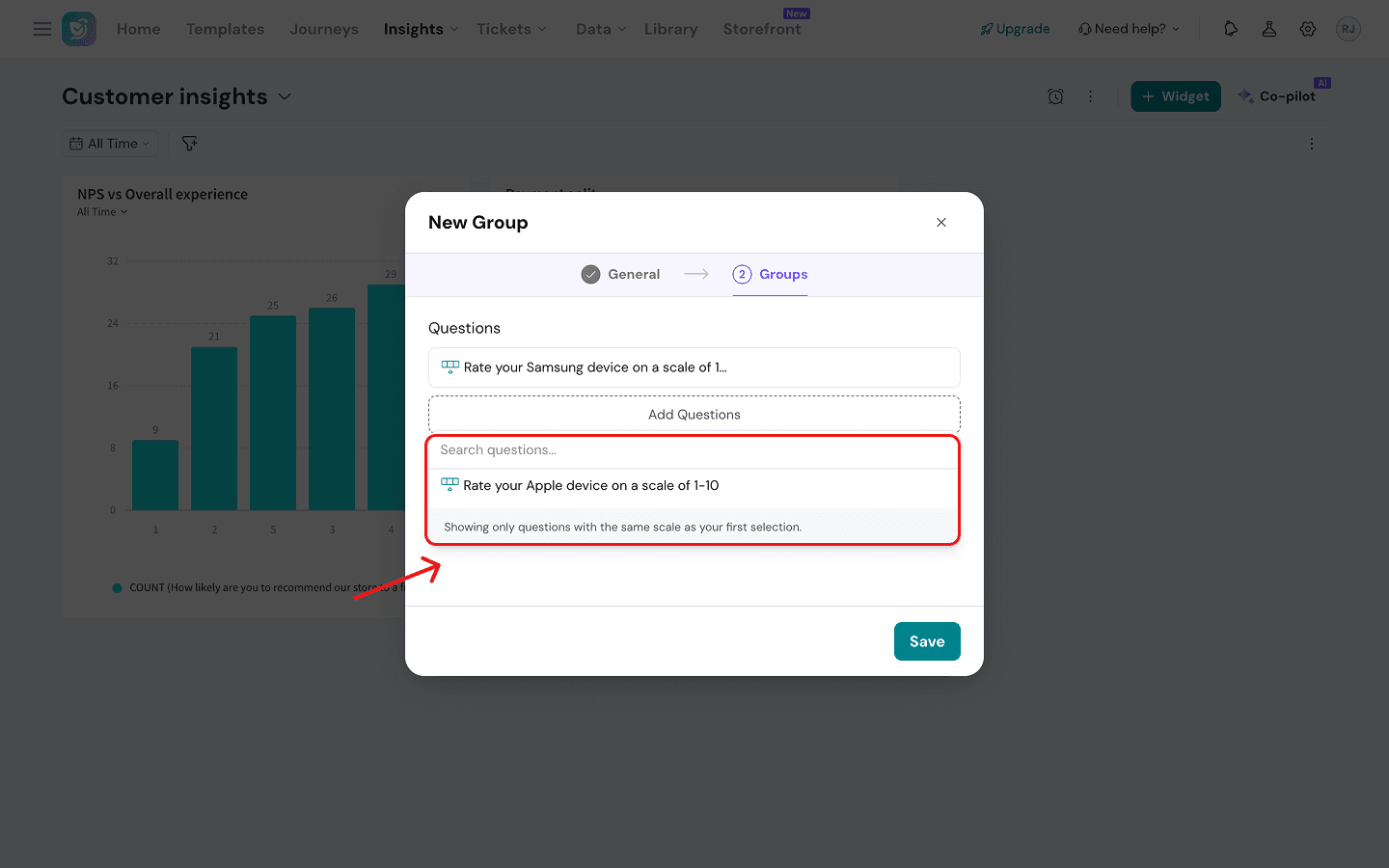This screenshot has width=1389, height=868.
Task: Click the NPS vs Overall experience title
Action: coord(162,194)
